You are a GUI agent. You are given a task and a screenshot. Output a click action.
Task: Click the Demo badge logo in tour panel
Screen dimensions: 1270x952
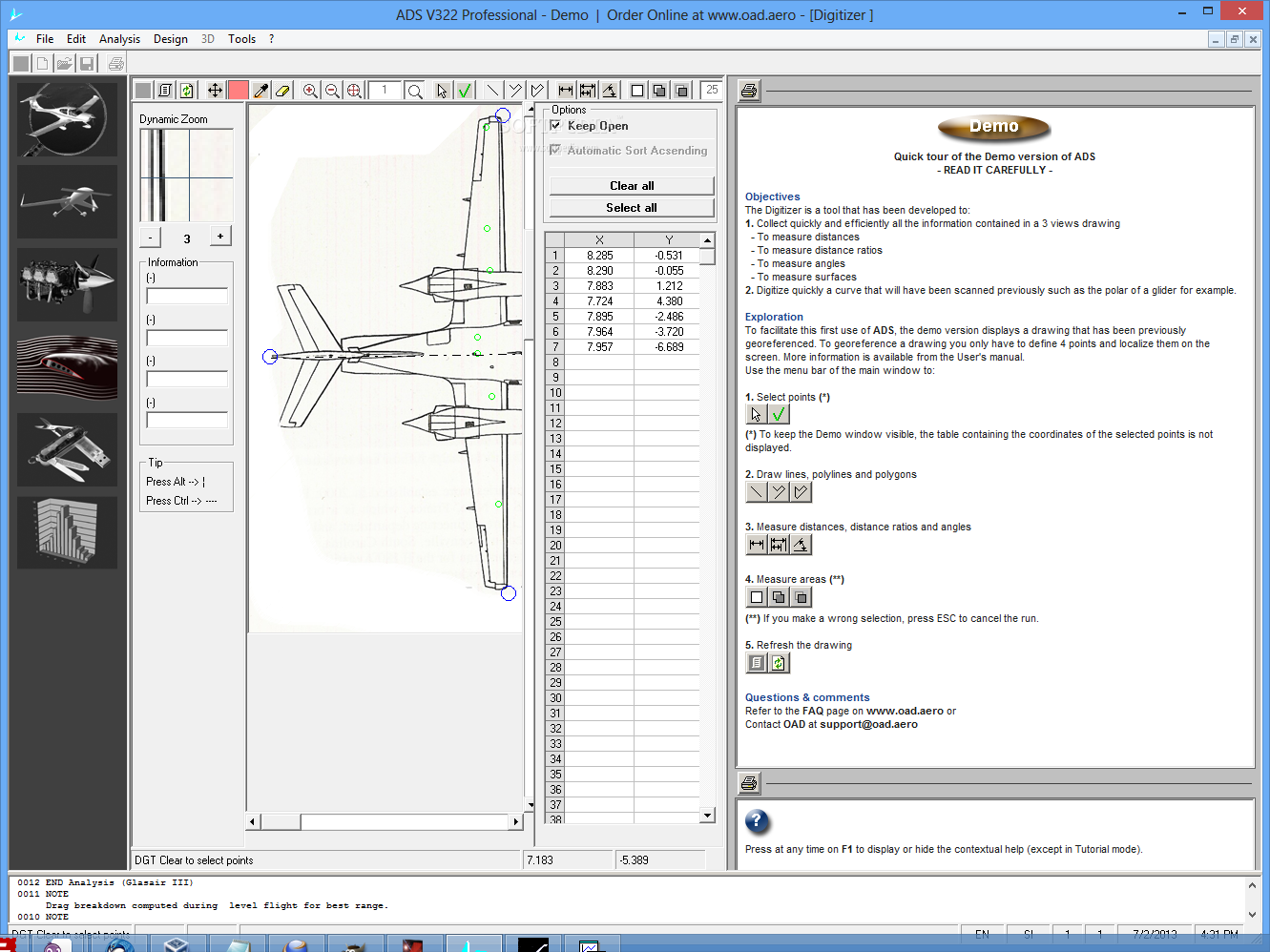(x=994, y=127)
